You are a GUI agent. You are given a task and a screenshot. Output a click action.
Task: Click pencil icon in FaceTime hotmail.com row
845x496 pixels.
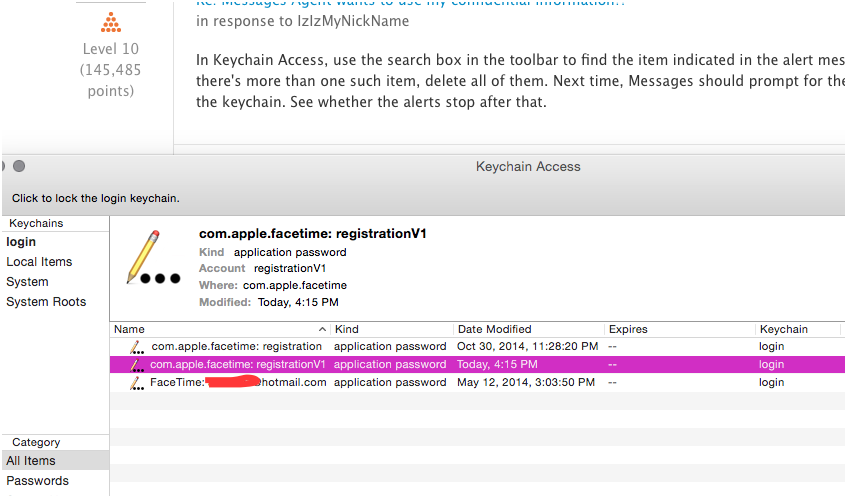(137, 383)
